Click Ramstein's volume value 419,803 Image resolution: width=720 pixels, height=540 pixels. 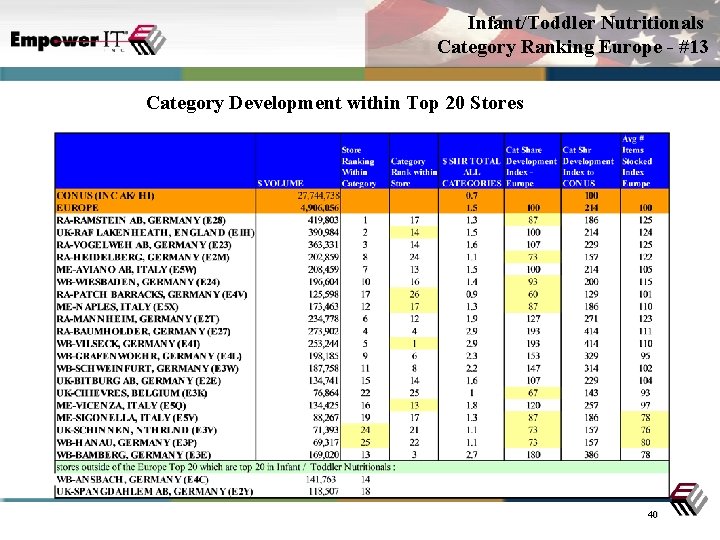(x=323, y=220)
